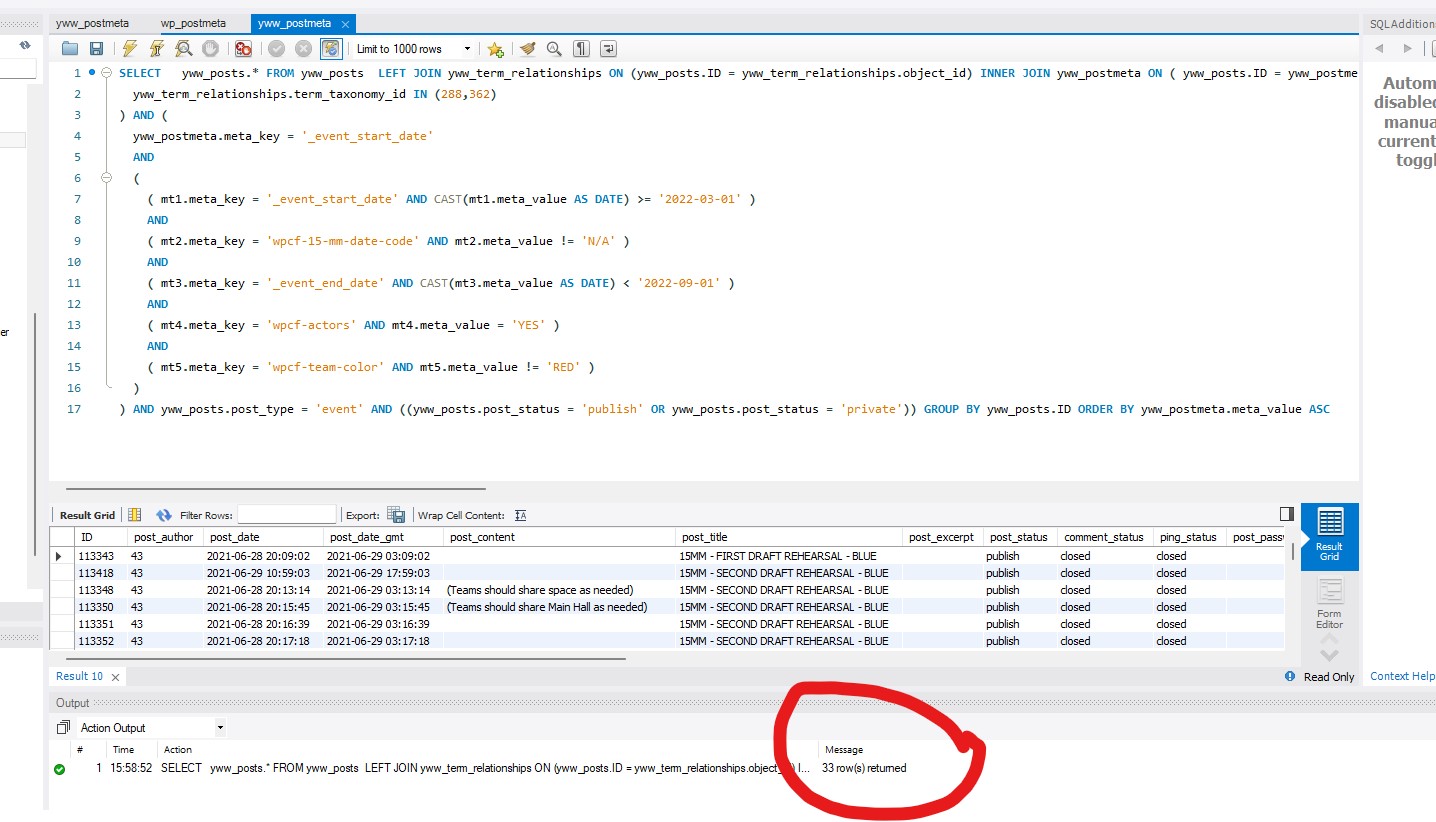The width and height of the screenshot is (1436, 822).
Task: Click the green success icon in output row 1
Action: tap(60, 769)
